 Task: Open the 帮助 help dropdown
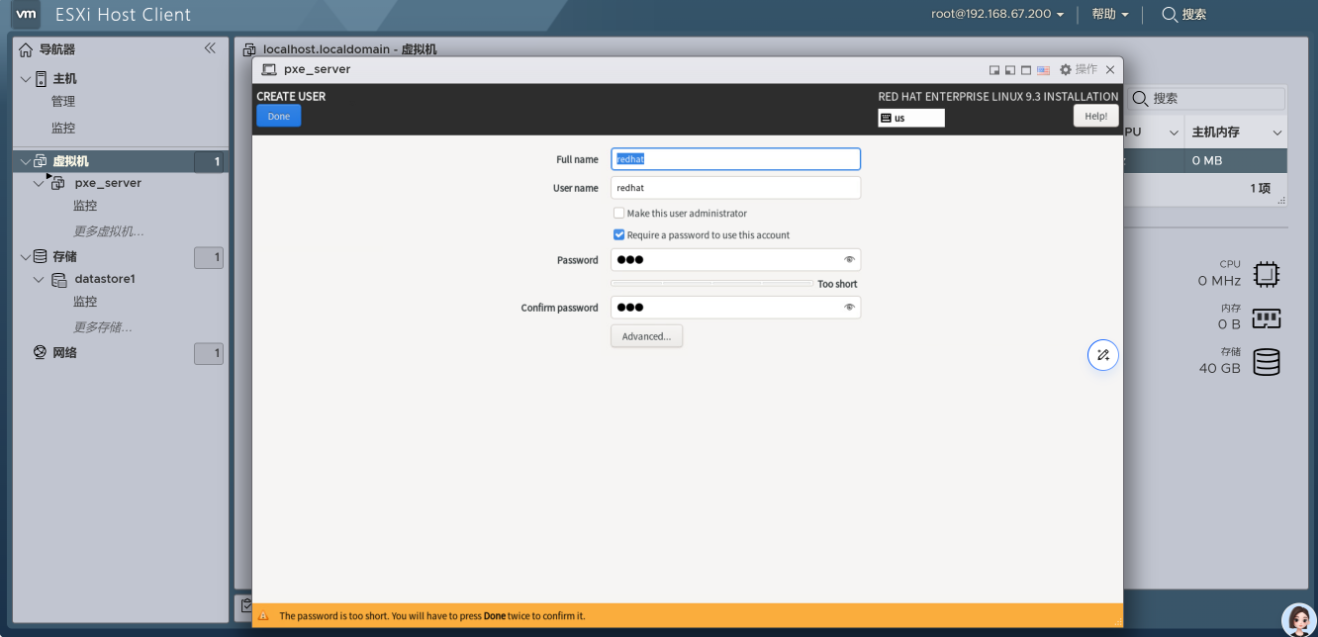point(1110,15)
